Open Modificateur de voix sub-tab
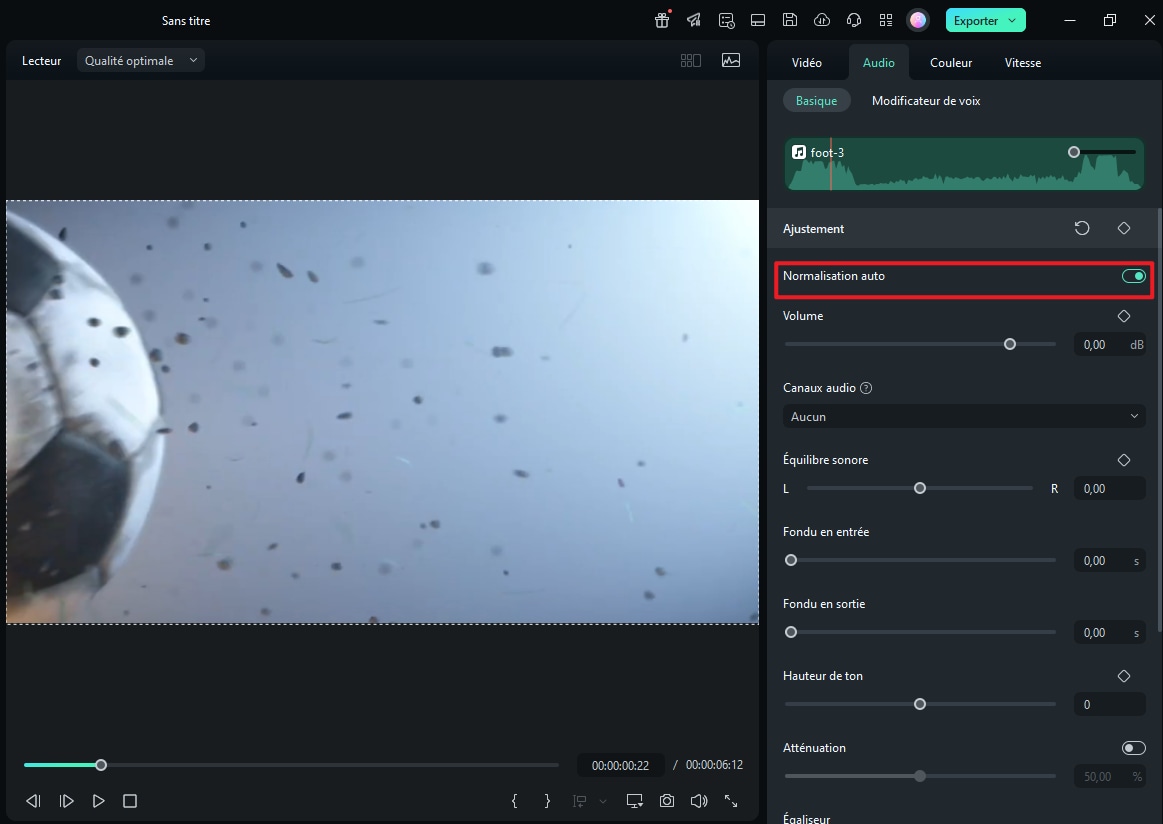The height and width of the screenshot is (824, 1163). pyautogui.click(x=926, y=101)
